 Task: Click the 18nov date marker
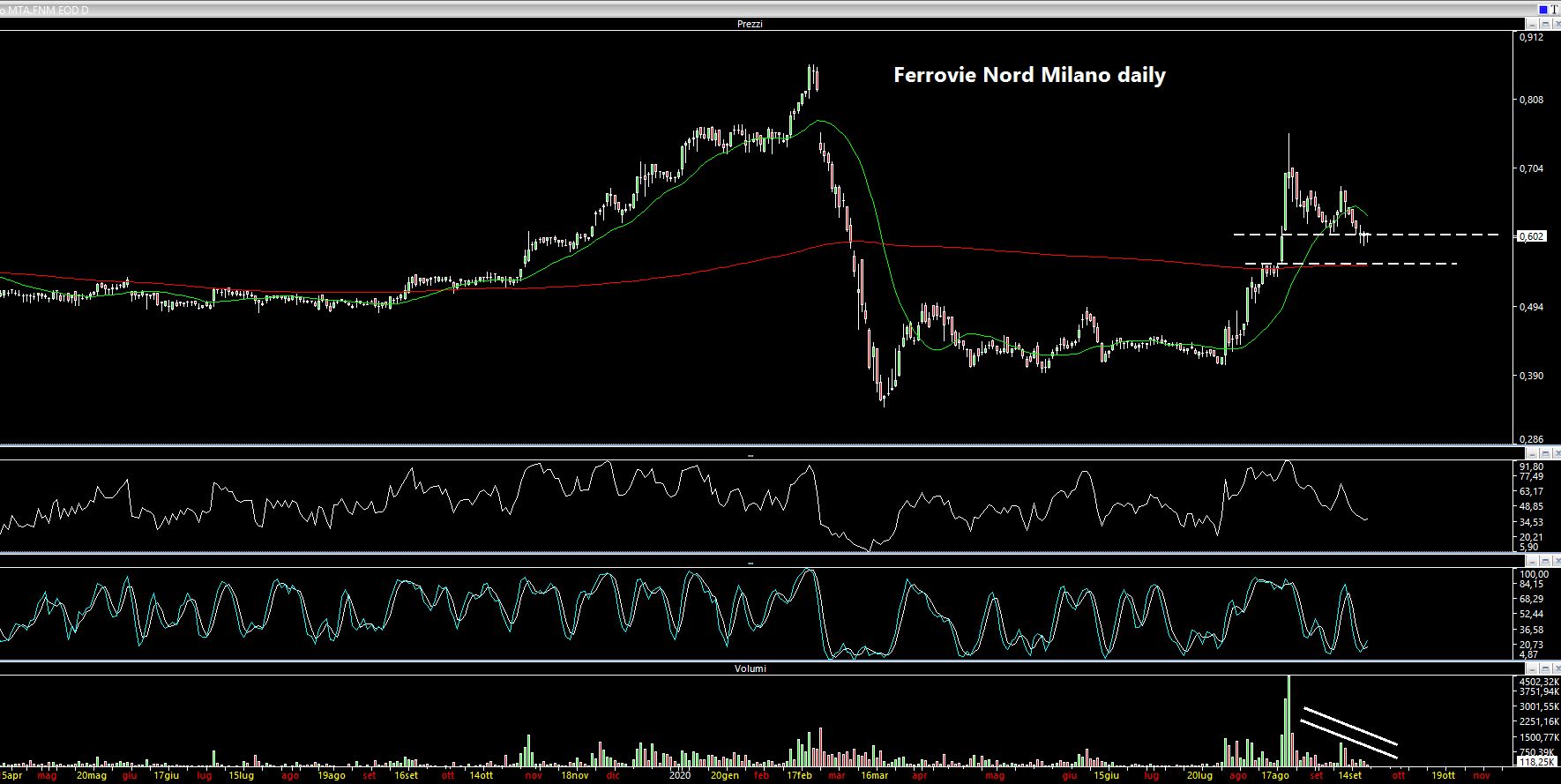coord(574,776)
